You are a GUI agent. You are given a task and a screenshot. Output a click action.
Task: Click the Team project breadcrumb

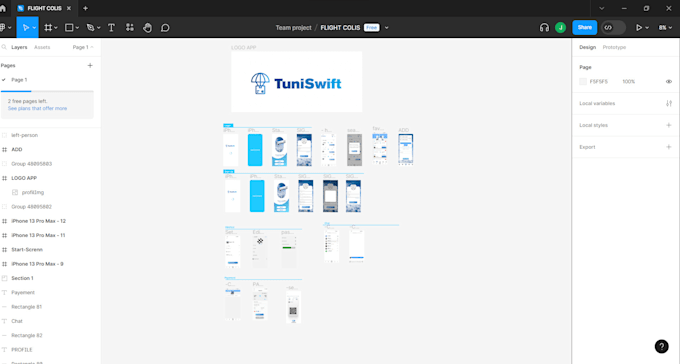[293, 28]
